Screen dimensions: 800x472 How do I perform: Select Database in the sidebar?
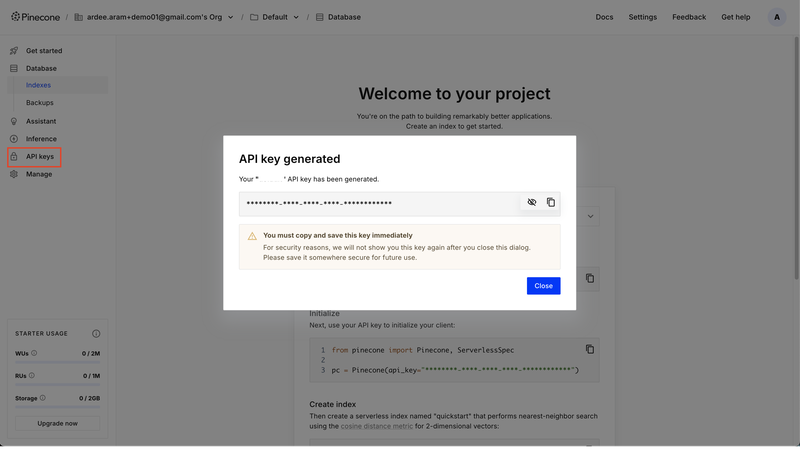(41, 68)
